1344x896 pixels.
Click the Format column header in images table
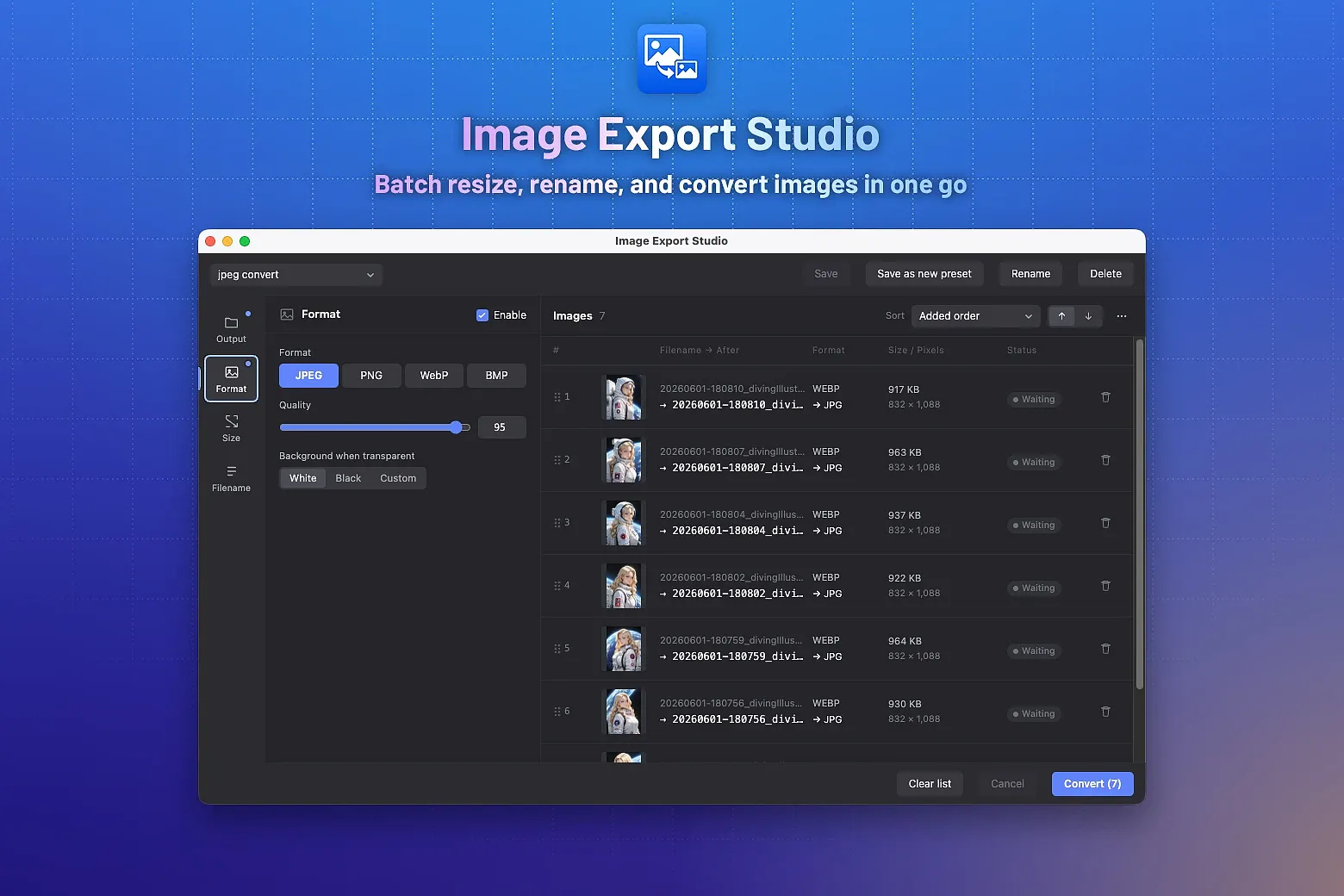[829, 351]
